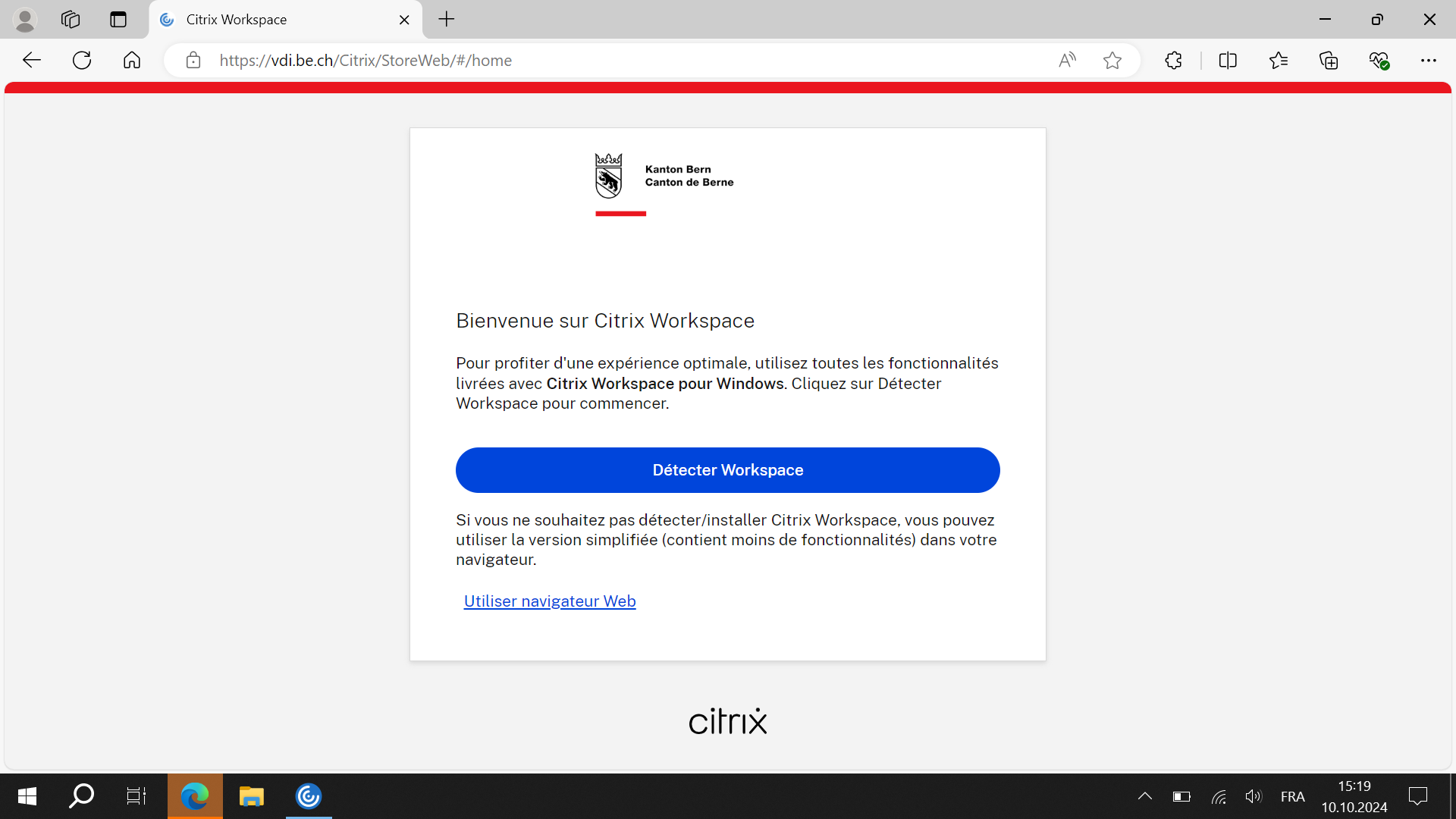
Task: Add this page to favorites
Action: (1112, 61)
